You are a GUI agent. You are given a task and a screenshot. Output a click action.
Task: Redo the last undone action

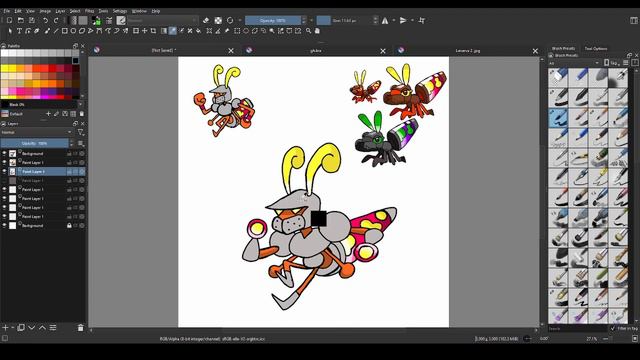56,20
